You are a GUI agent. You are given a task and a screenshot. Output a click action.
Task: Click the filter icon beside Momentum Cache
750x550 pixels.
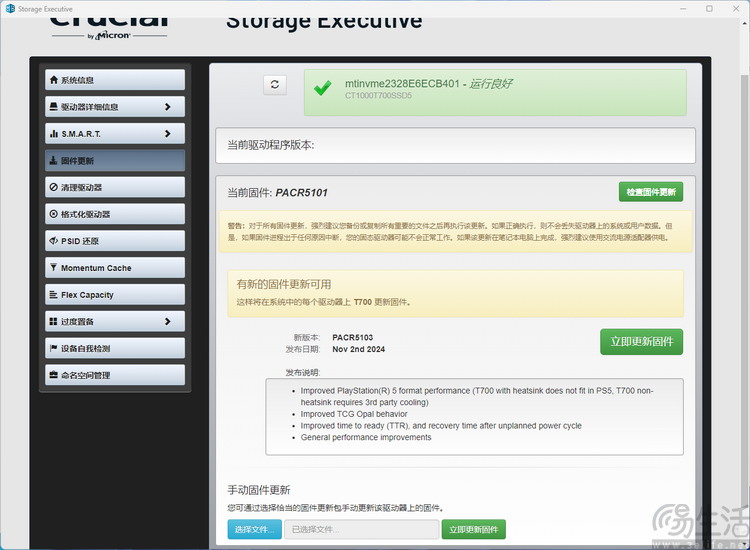tap(54, 267)
